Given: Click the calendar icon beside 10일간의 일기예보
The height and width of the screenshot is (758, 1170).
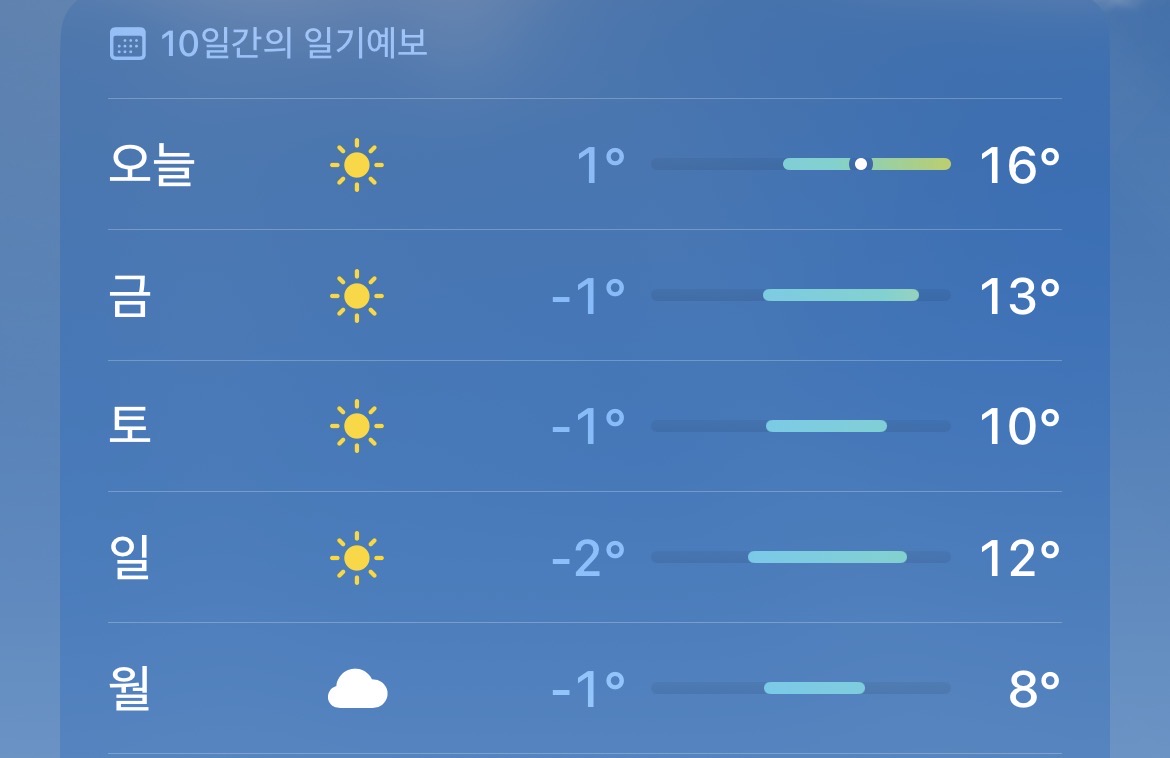Looking at the screenshot, I should click(x=127, y=45).
